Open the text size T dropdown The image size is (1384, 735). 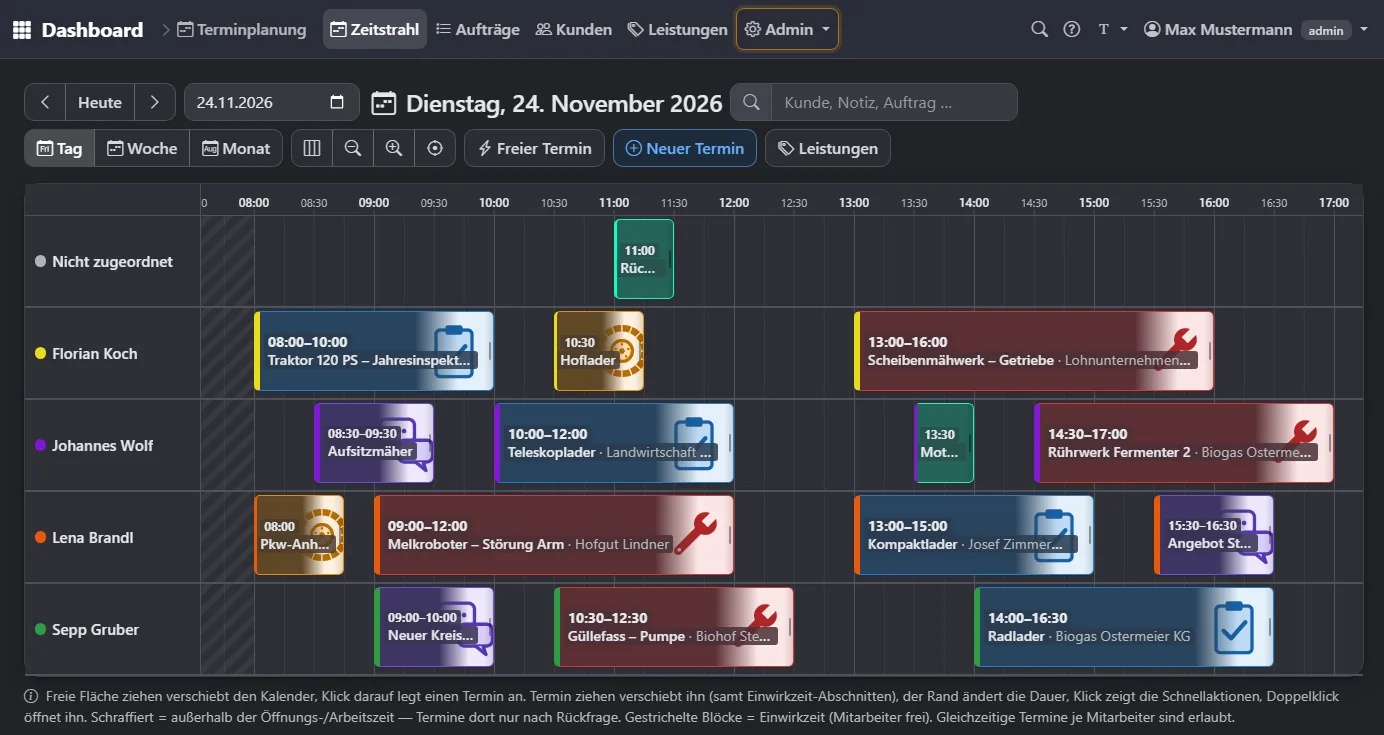tap(1113, 30)
